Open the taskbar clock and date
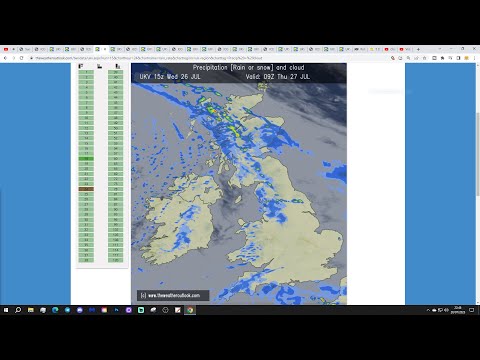480x360 pixels. point(458,310)
